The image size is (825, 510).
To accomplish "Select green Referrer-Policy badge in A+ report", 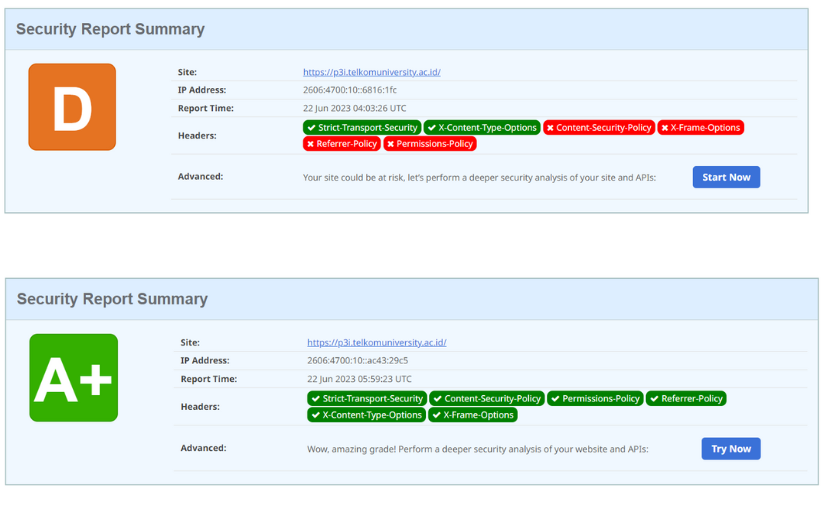I will (686, 398).
